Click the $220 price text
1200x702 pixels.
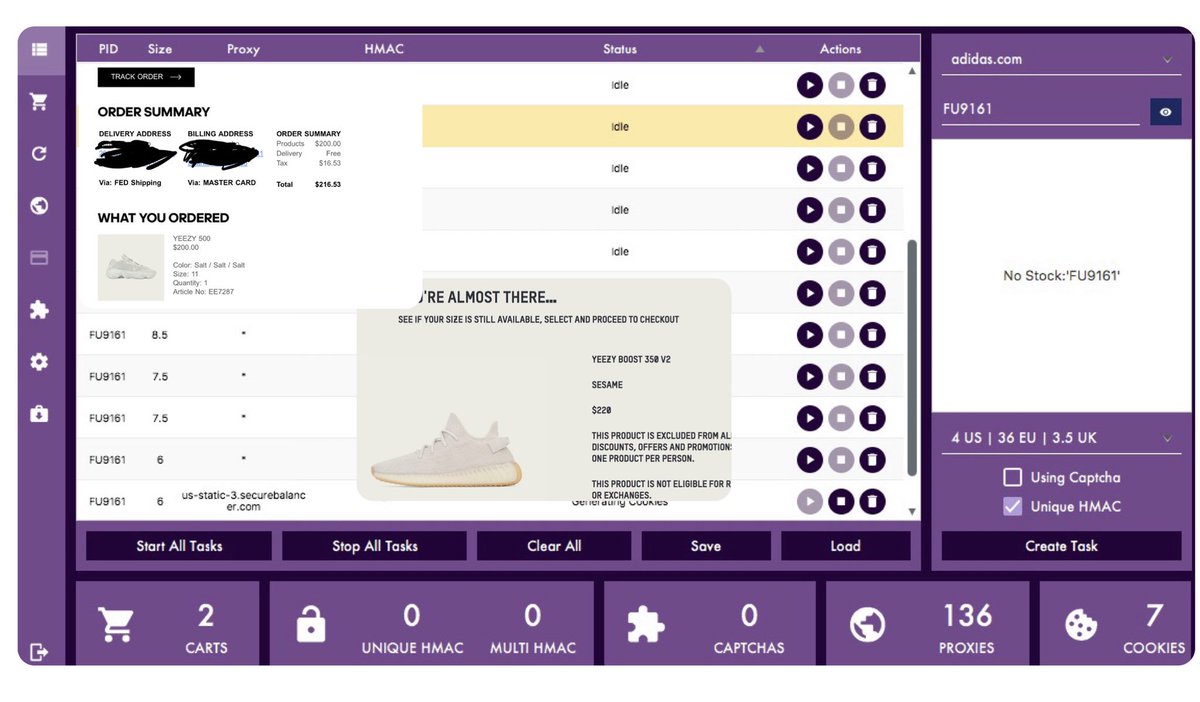(602, 410)
